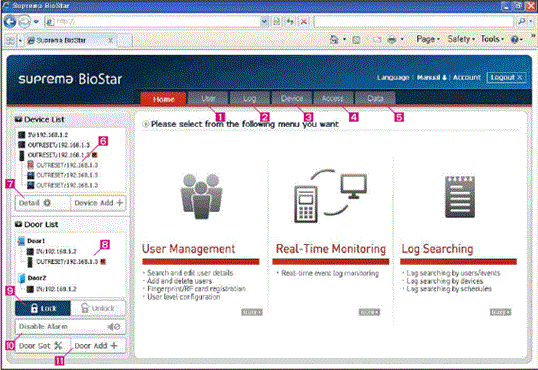Open the Log Searching heading link
This screenshot has height=370, width=538.
click(x=437, y=249)
